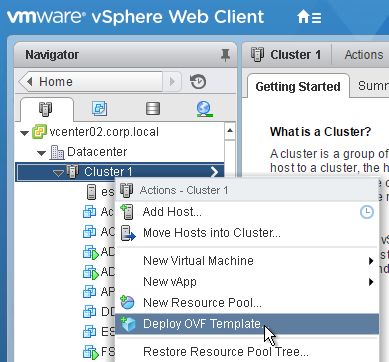Click Move Hosts into Cluster icon
The image size is (389, 362).
pos(128,233)
